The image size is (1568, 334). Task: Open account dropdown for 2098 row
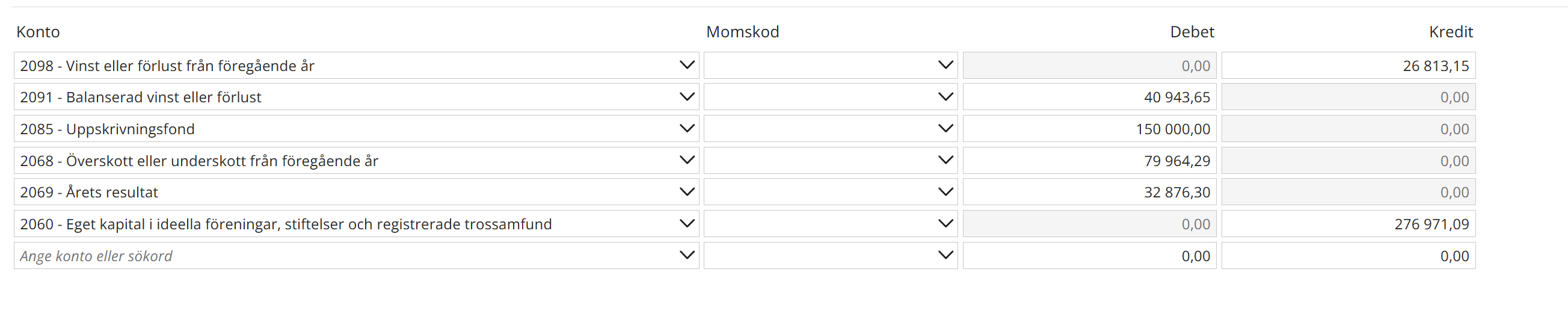coord(687,65)
